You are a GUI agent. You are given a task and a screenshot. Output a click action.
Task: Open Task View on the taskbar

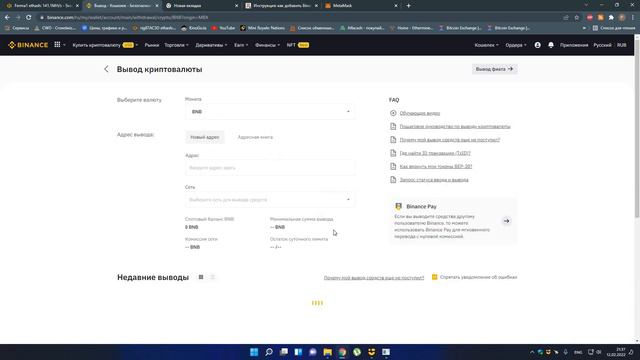pyautogui.click(x=283, y=352)
